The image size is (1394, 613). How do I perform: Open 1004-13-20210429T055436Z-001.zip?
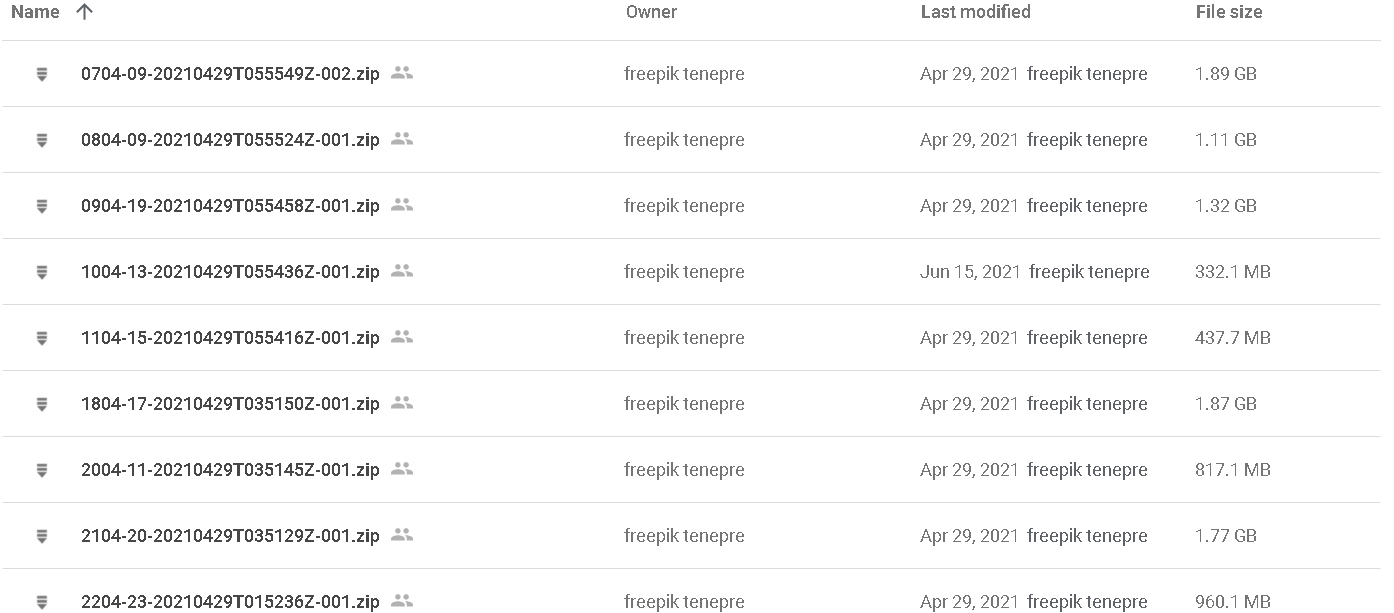point(230,272)
